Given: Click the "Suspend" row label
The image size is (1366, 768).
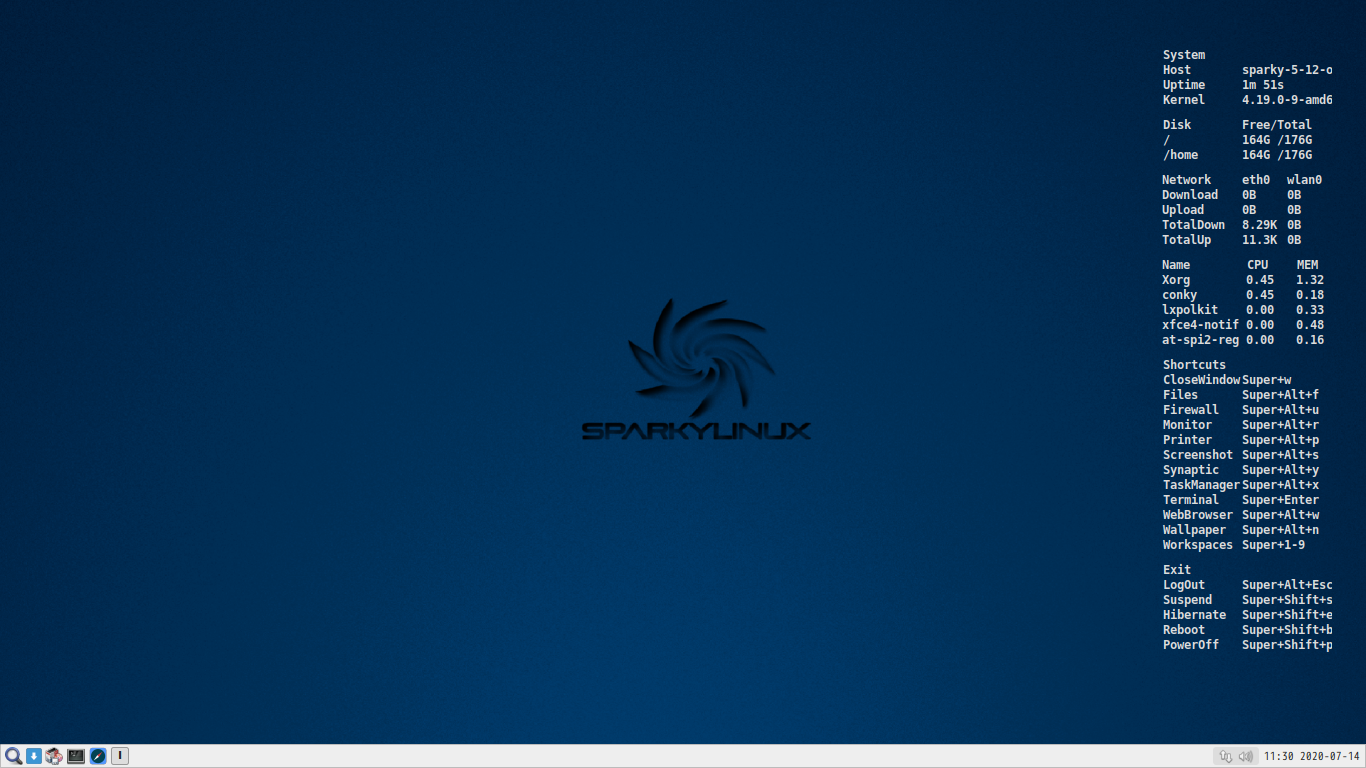Looking at the screenshot, I should 1187,600.
